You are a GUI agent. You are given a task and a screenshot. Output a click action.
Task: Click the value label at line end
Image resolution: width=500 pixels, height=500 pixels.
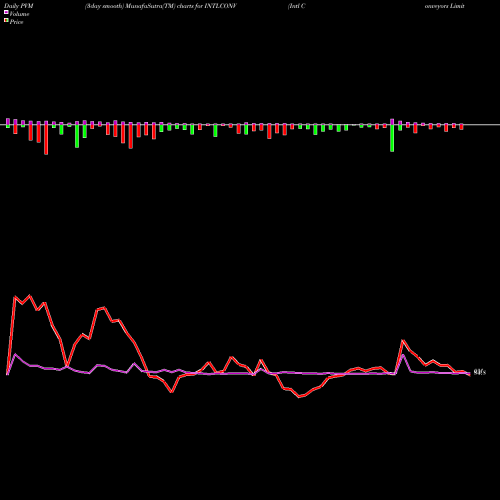pos(479,372)
